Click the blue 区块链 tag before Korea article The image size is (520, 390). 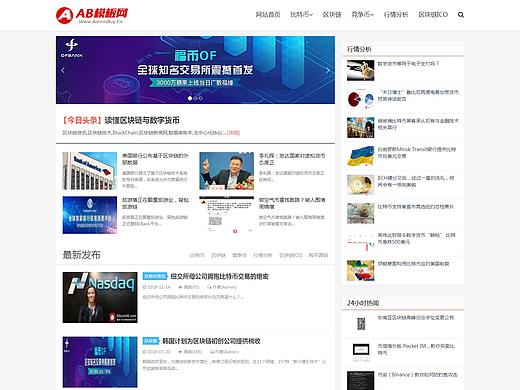pos(151,341)
